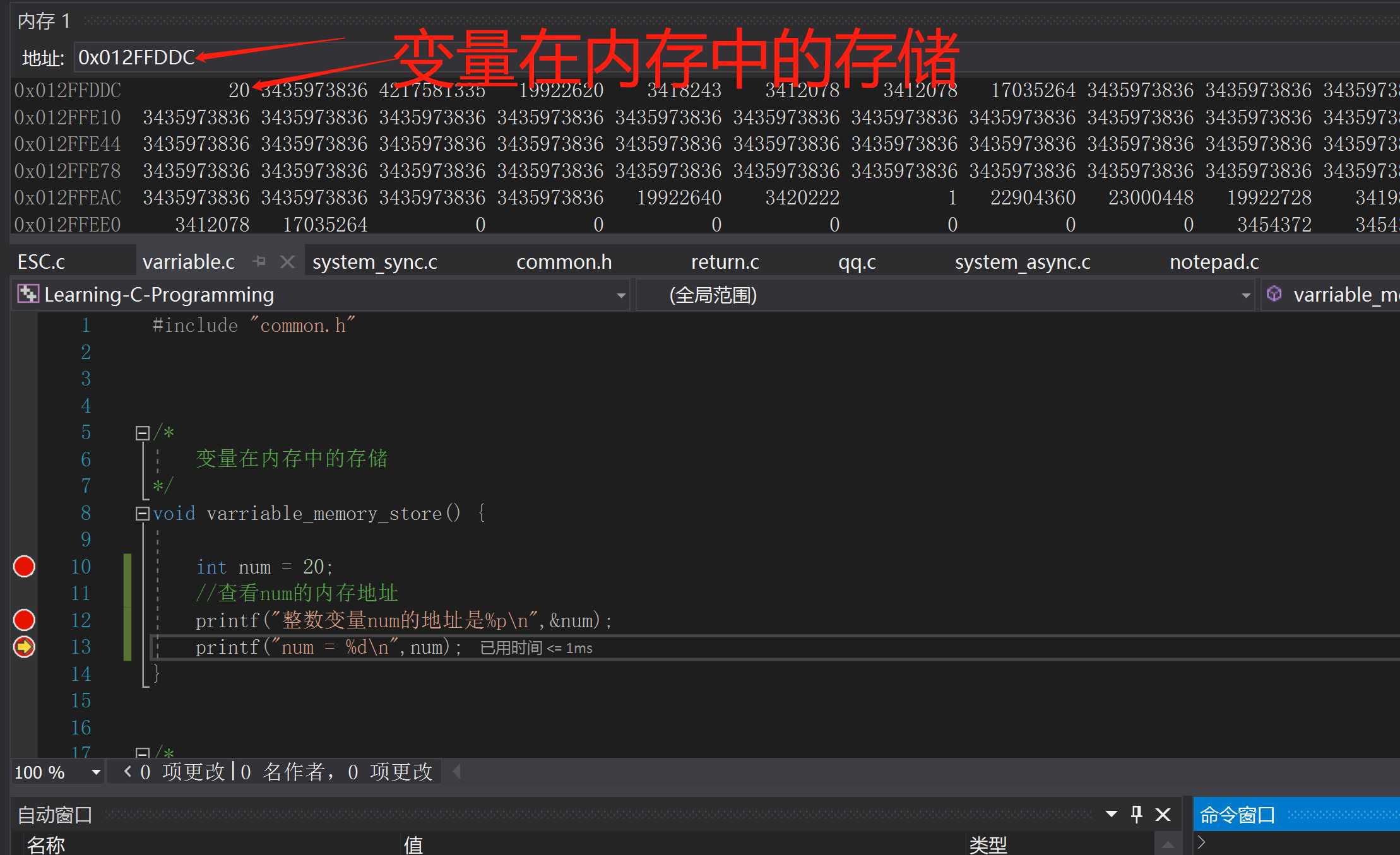Switch to the ESC.c tab

tap(42, 262)
